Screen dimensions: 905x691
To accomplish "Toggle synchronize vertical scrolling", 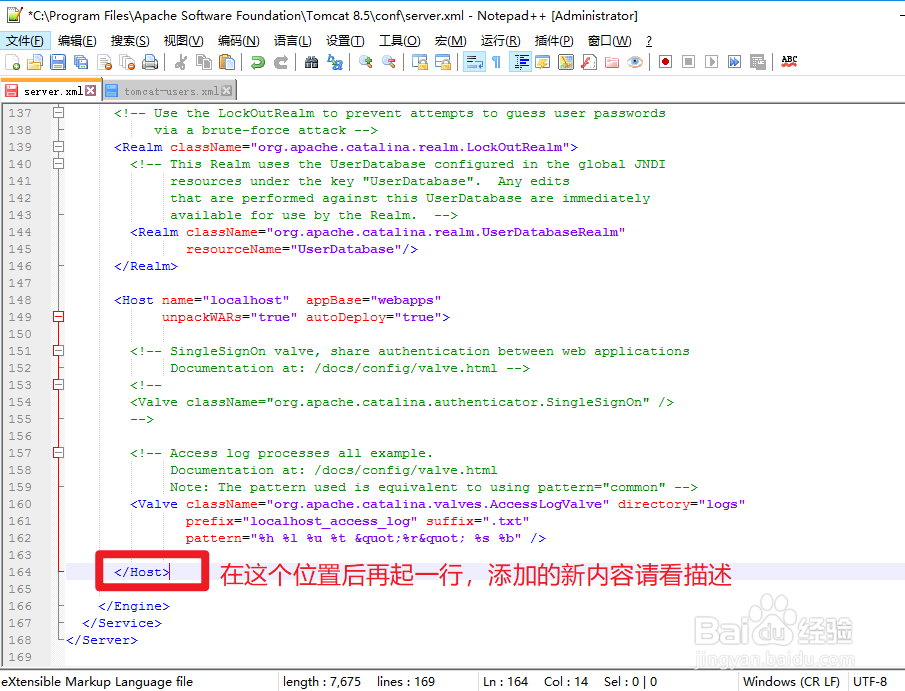I will coord(420,62).
